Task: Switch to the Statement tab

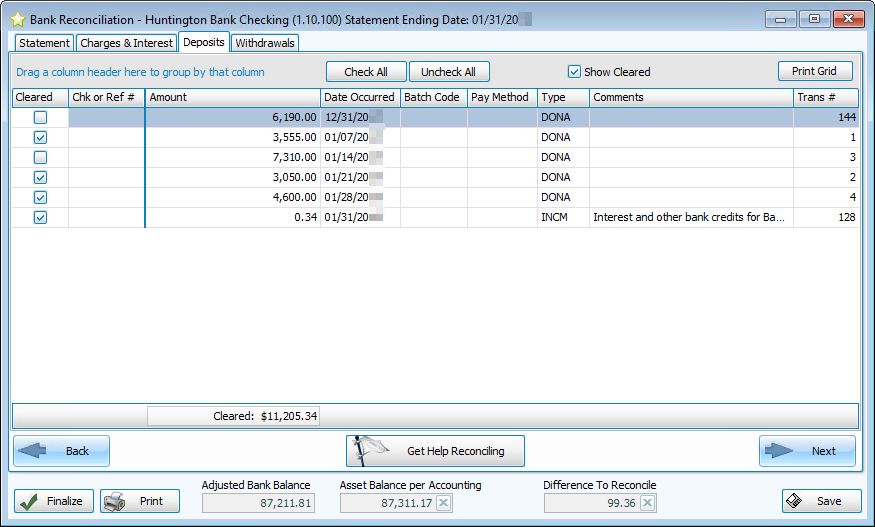Action: [x=44, y=43]
